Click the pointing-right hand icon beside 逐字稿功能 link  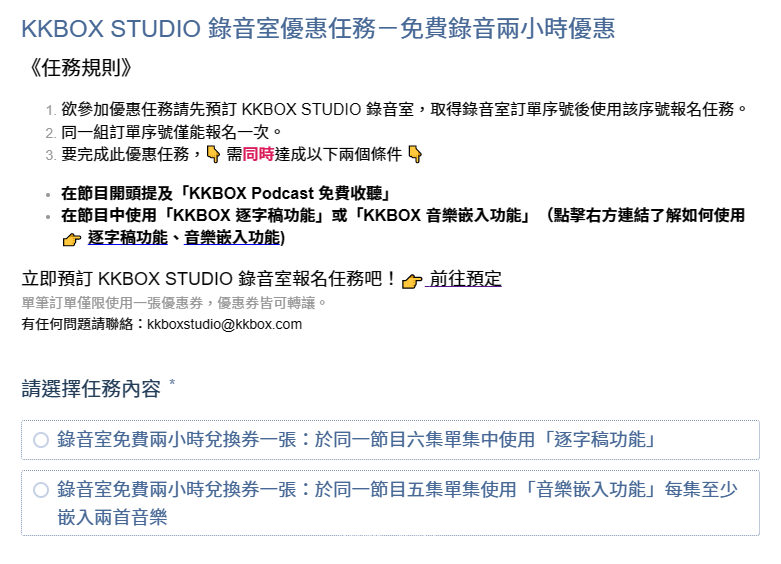72,240
